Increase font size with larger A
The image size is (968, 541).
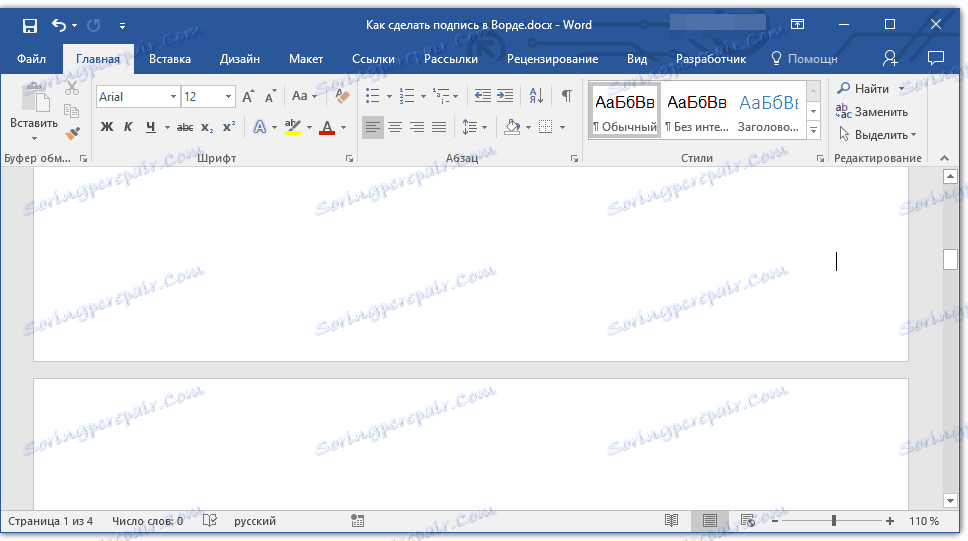(x=248, y=96)
